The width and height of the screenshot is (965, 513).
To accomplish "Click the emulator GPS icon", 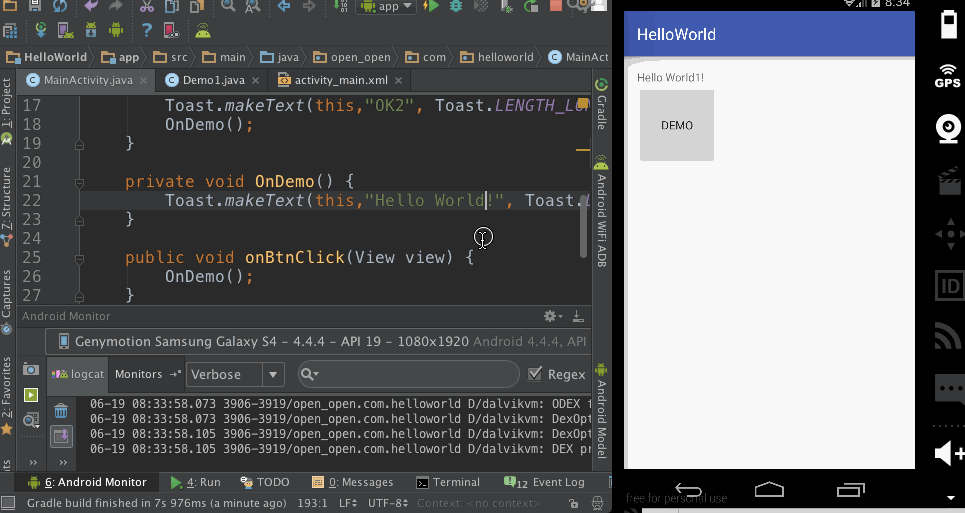I will [x=947, y=76].
